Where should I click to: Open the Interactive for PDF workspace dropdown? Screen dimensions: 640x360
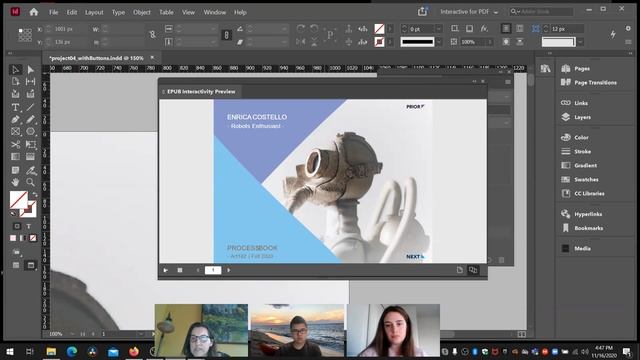469,12
